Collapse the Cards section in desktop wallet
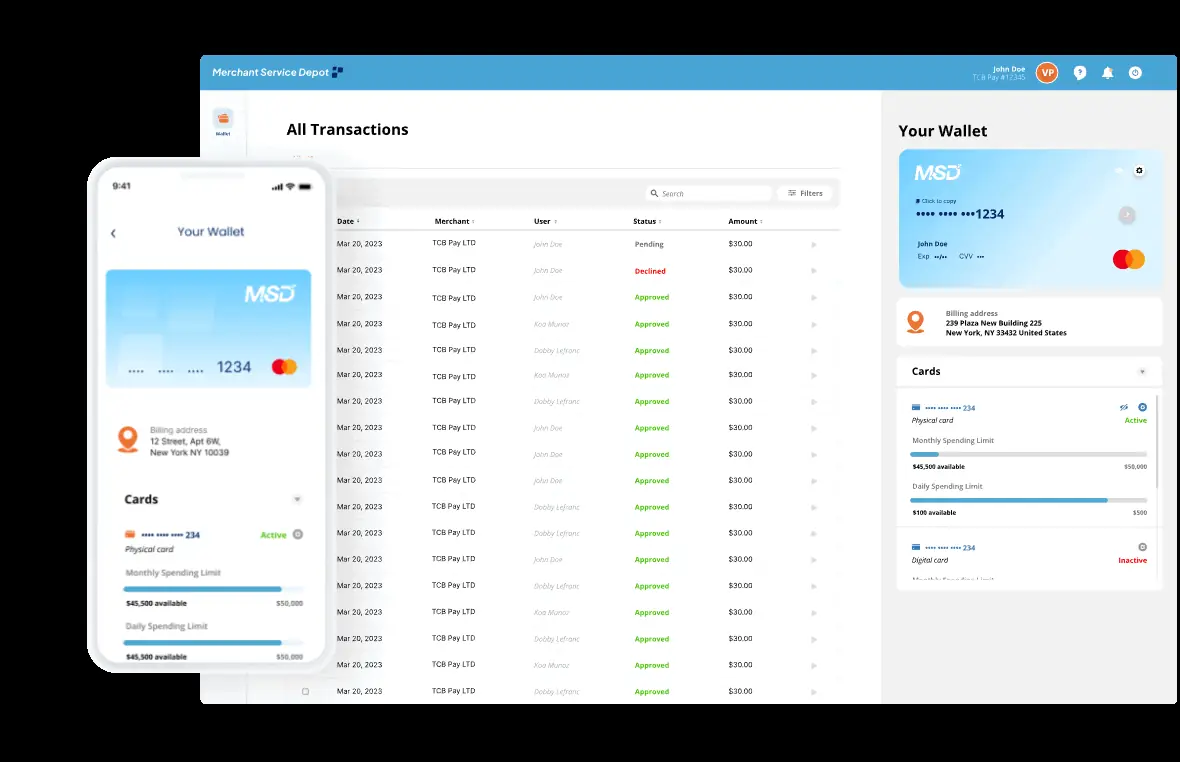The height and width of the screenshot is (762, 1180). coord(1142,372)
